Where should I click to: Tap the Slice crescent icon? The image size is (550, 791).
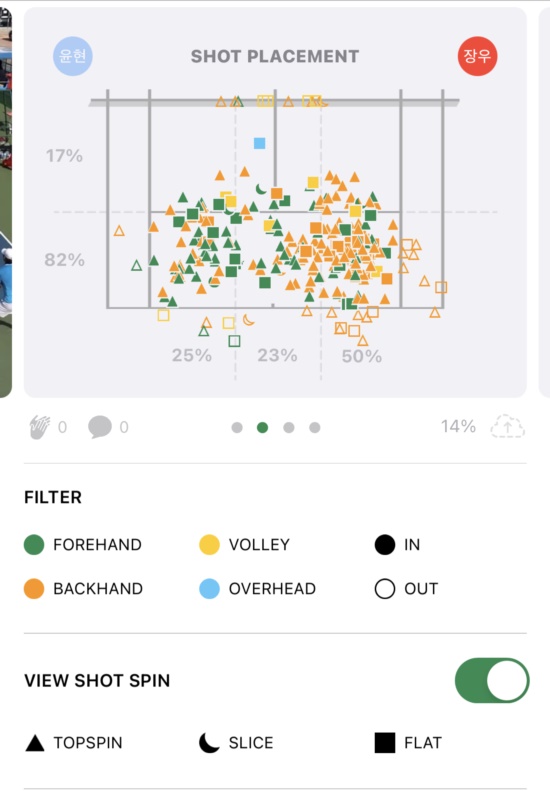(209, 743)
